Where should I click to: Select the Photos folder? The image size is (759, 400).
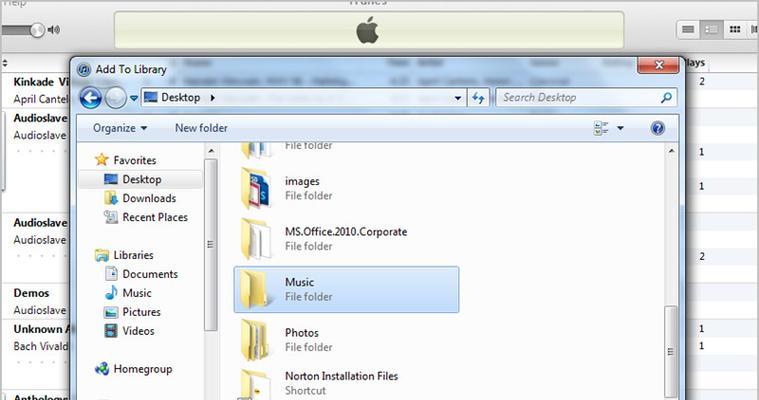click(x=347, y=340)
